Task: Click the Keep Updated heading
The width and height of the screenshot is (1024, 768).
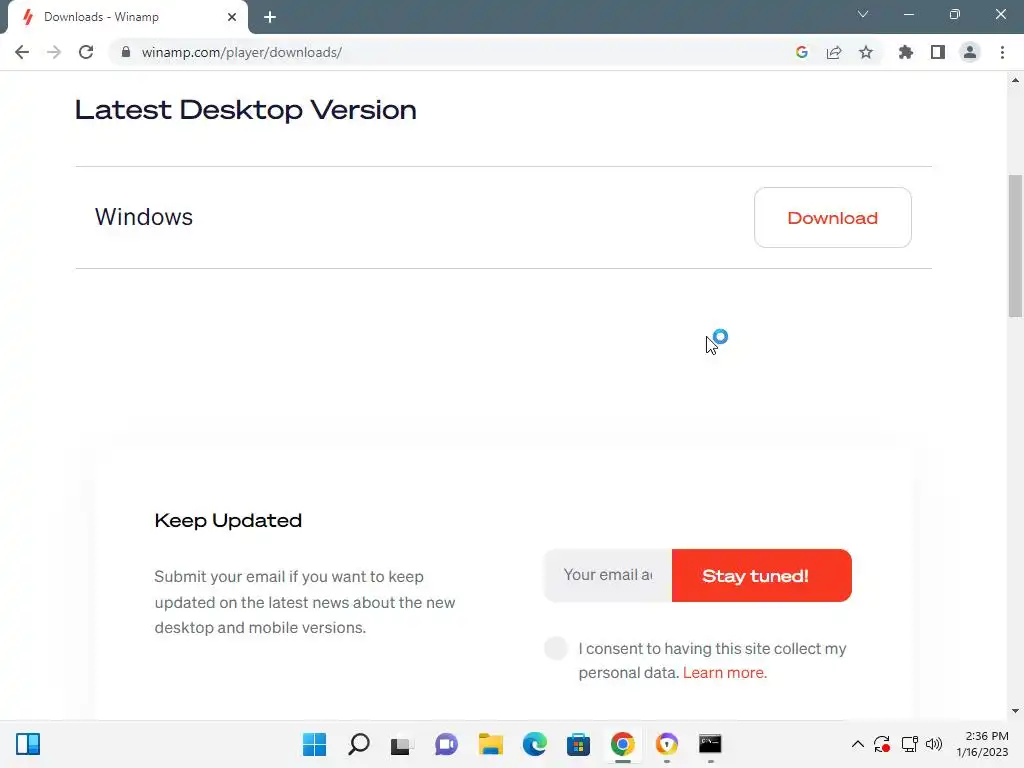Action: [x=228, y=520]
